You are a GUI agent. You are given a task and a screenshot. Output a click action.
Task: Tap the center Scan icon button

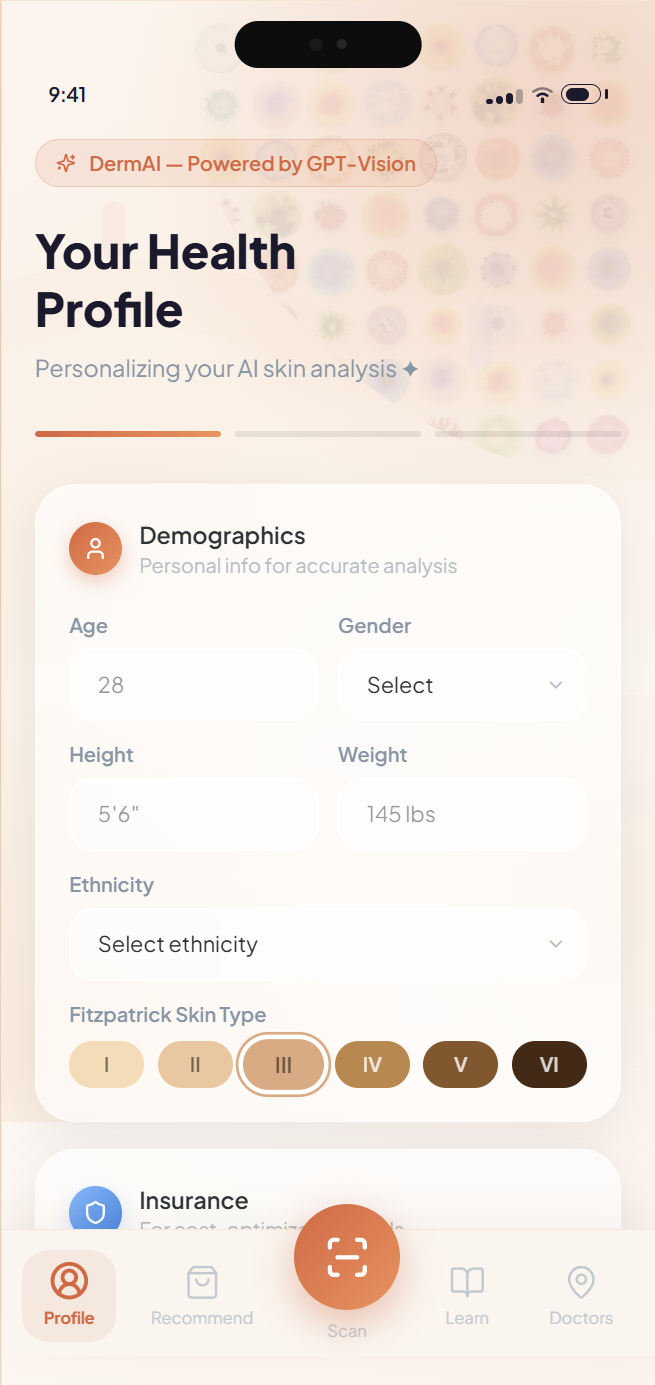coord(347,1257)
